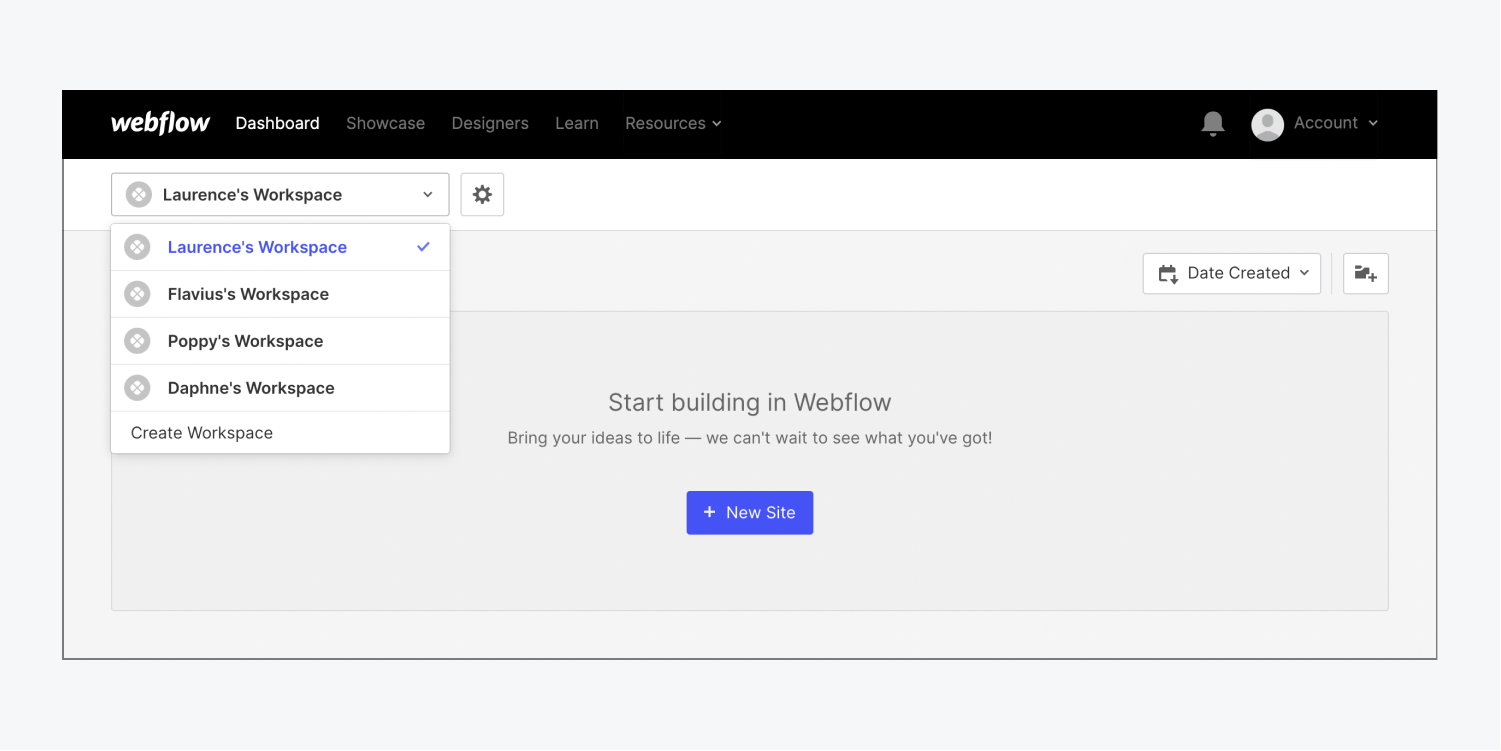Click the Webflow logo
The image size is (1501, 751).
pyautogui.click(x=160, y=123)
